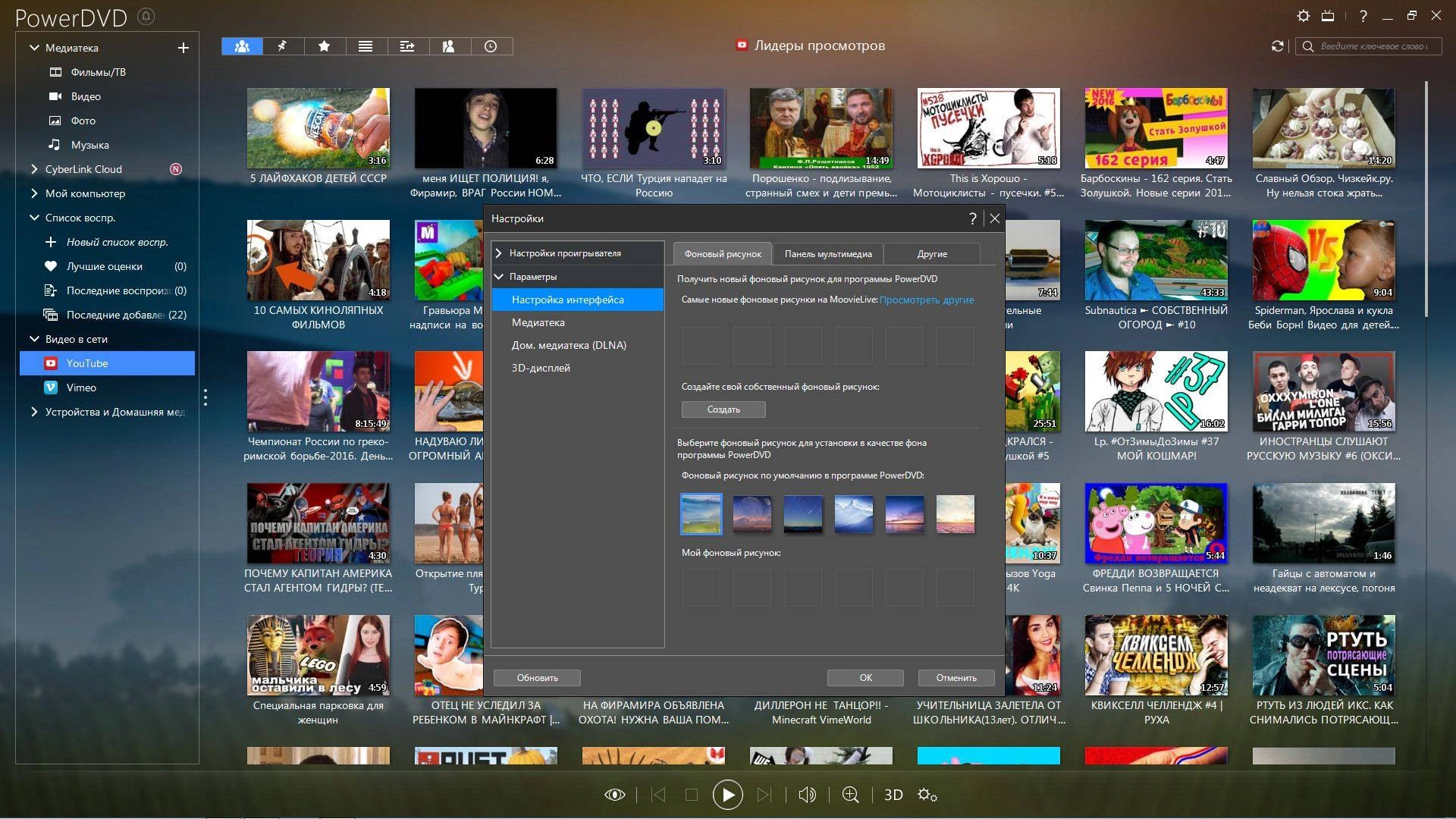Expand Мой компьютер tree node
This screenshot has width=1456, height=819.
tap(34, 193)
